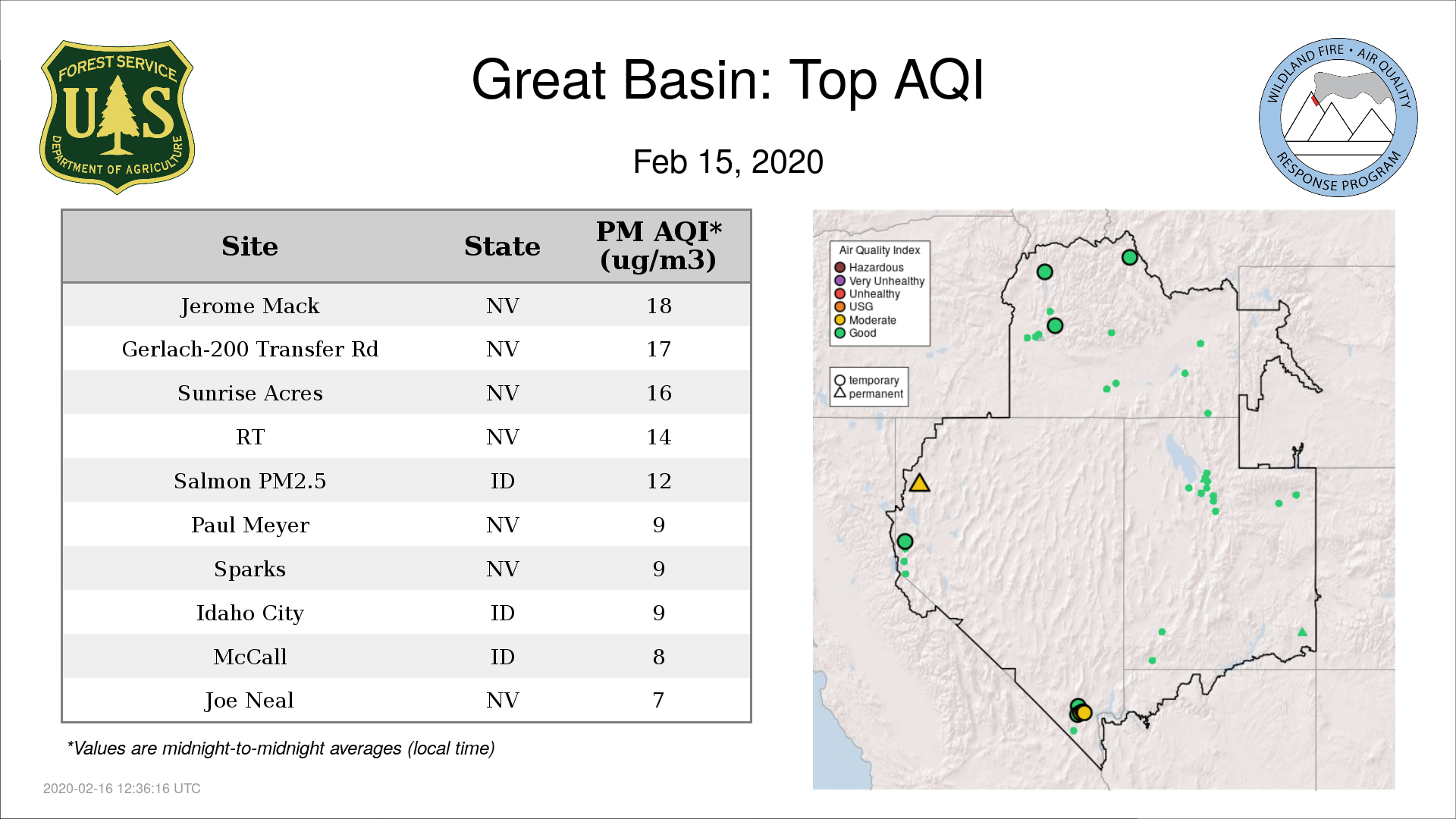
Task: Select the 'Salmon PM2.5' site cell
Action: click(249, 481)
